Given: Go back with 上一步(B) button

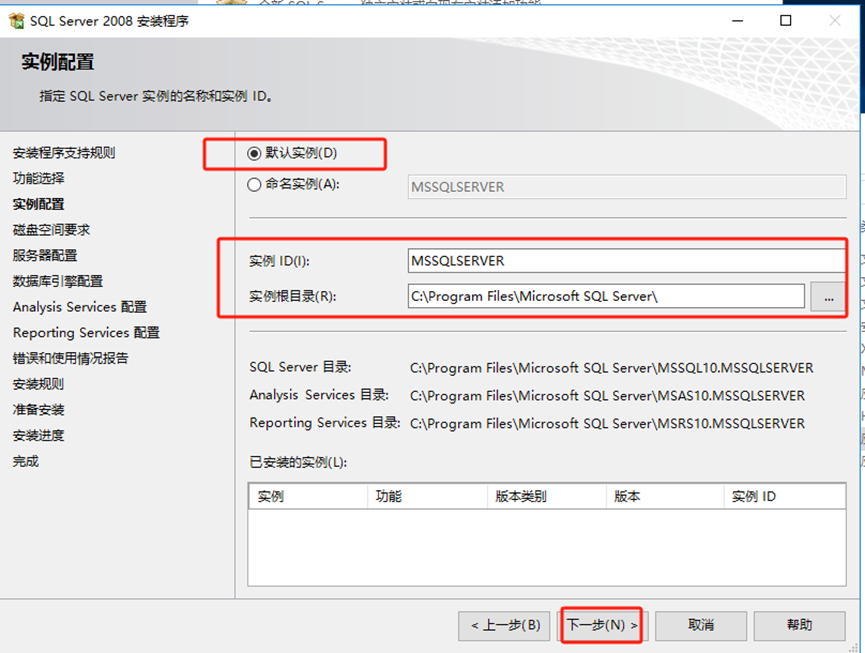Looking at the screenshot, I should pyautogui.click(x=504, y=625).
